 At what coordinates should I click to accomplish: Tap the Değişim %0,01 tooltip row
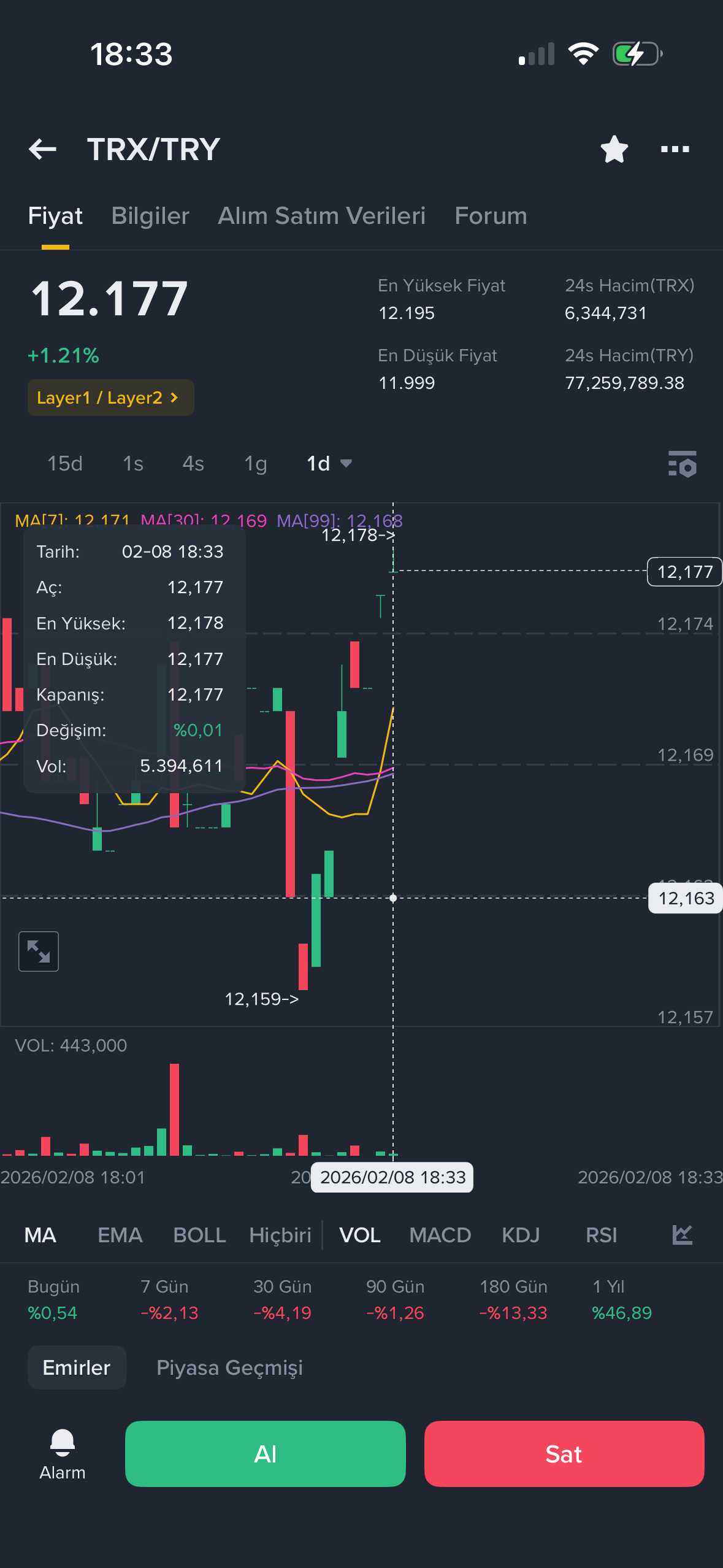pyautogui.click(x=130, y=730)
